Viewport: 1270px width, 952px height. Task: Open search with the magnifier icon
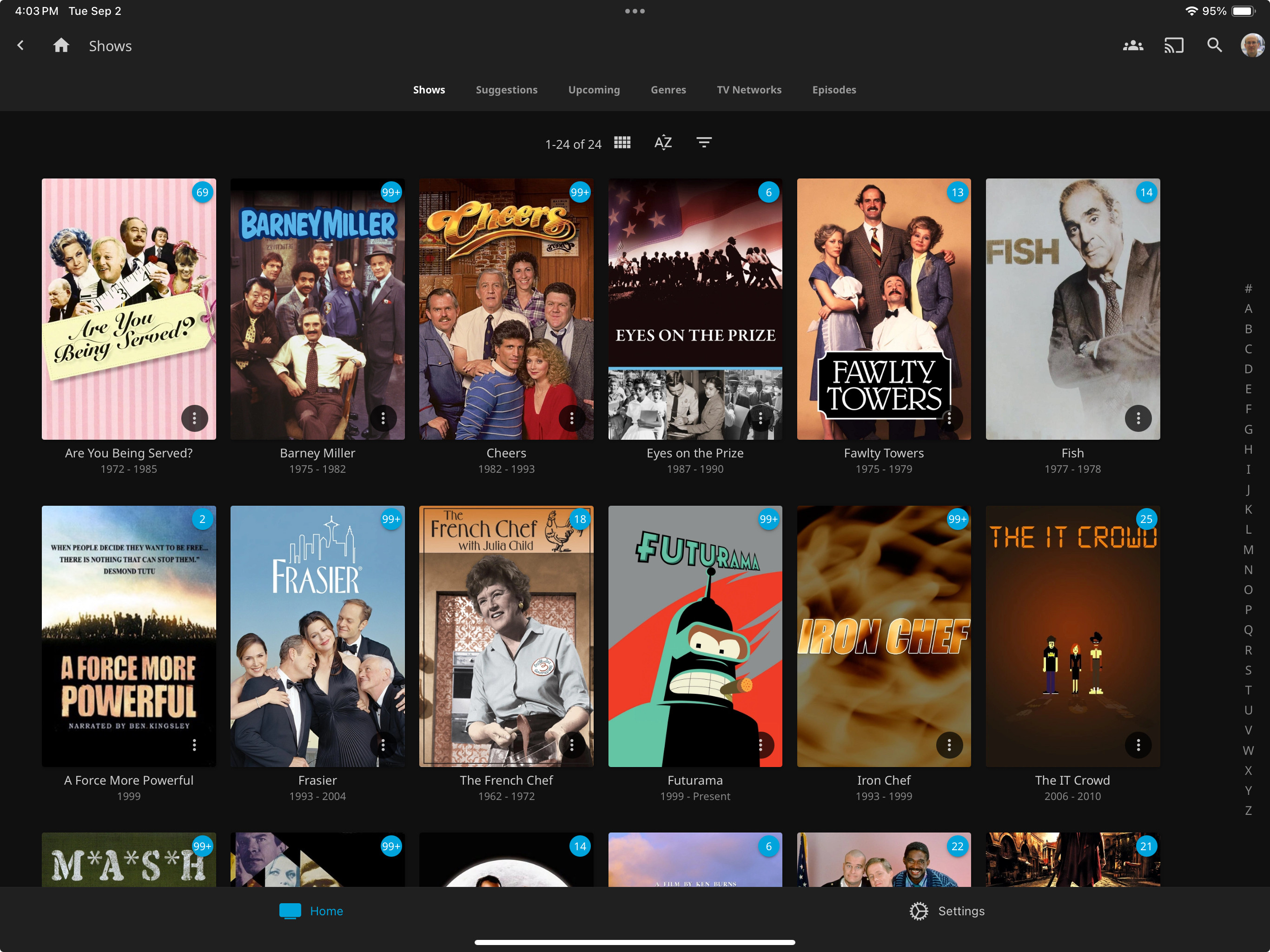1214,46
